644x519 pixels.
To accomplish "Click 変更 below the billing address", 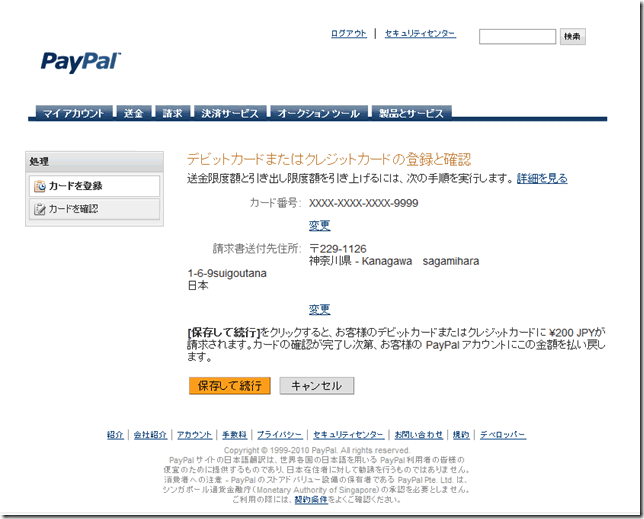I will point(320,309).
